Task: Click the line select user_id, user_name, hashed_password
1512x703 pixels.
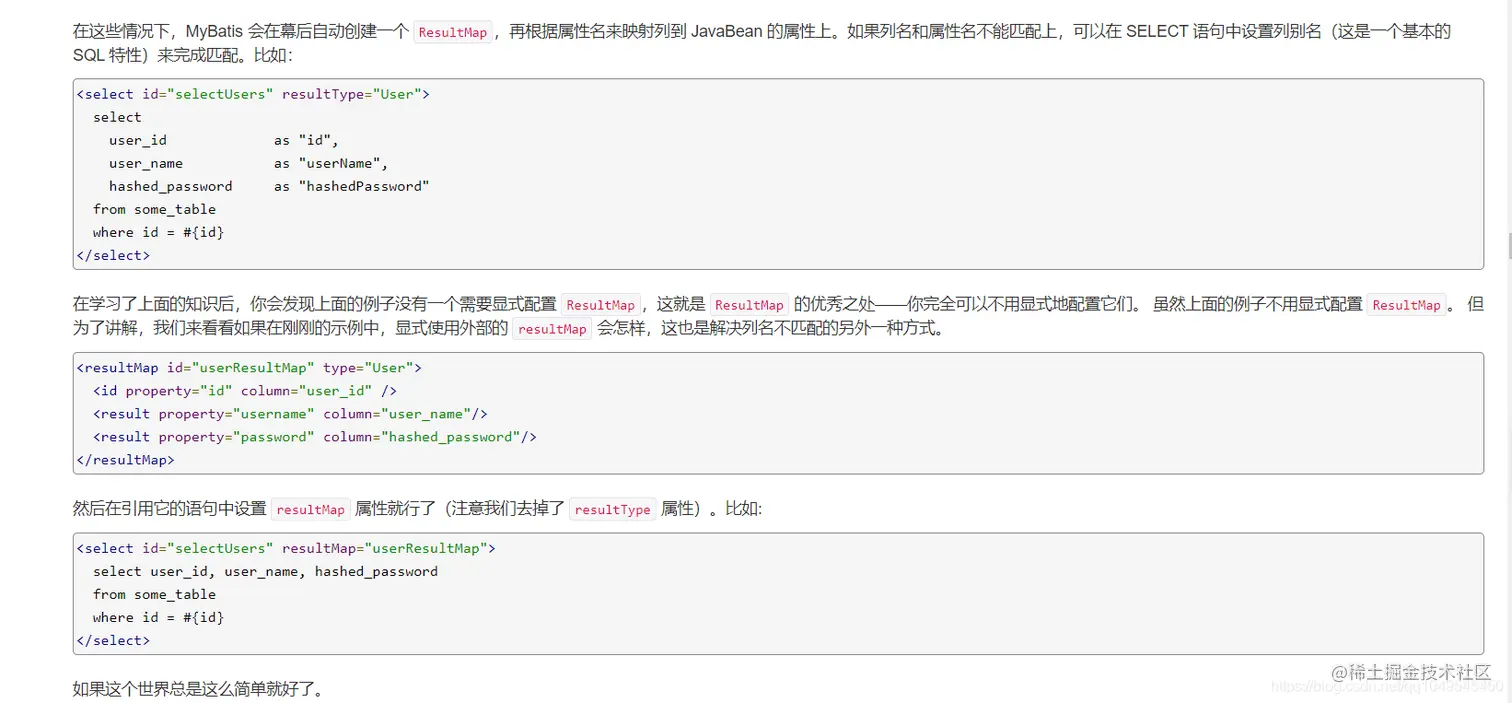Action: coord(265,571)
